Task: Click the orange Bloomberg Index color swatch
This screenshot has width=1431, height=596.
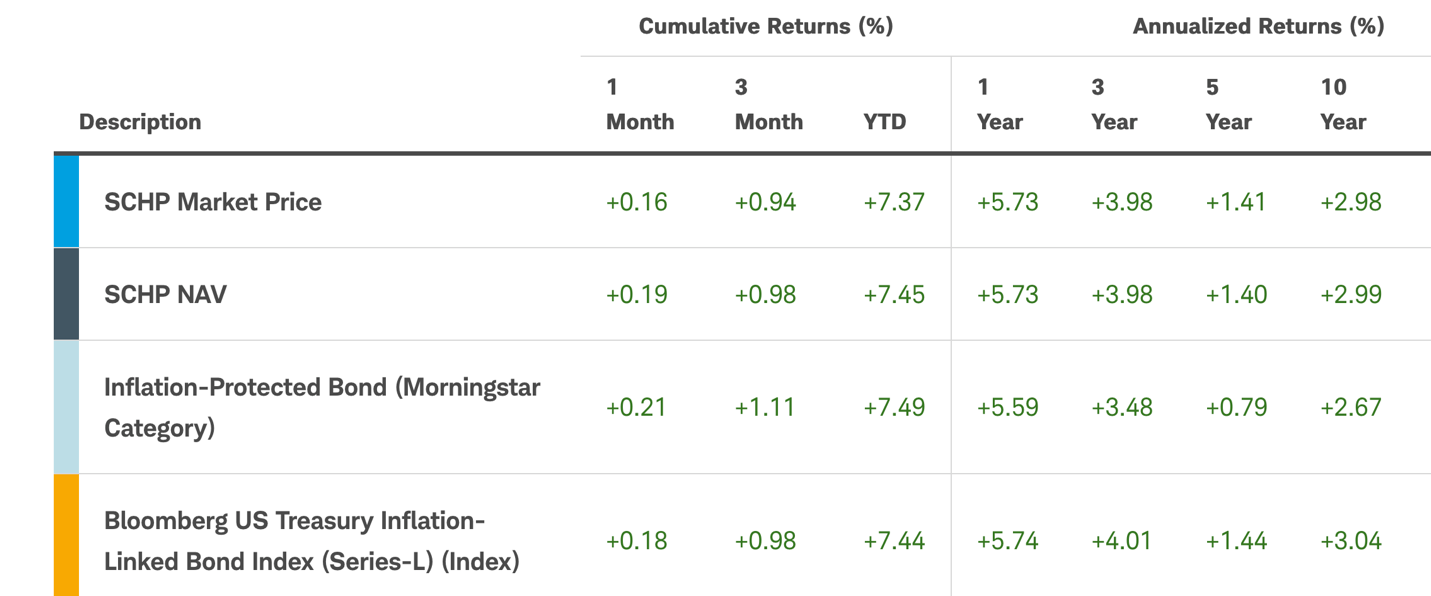Action: (x=66, y=536)
